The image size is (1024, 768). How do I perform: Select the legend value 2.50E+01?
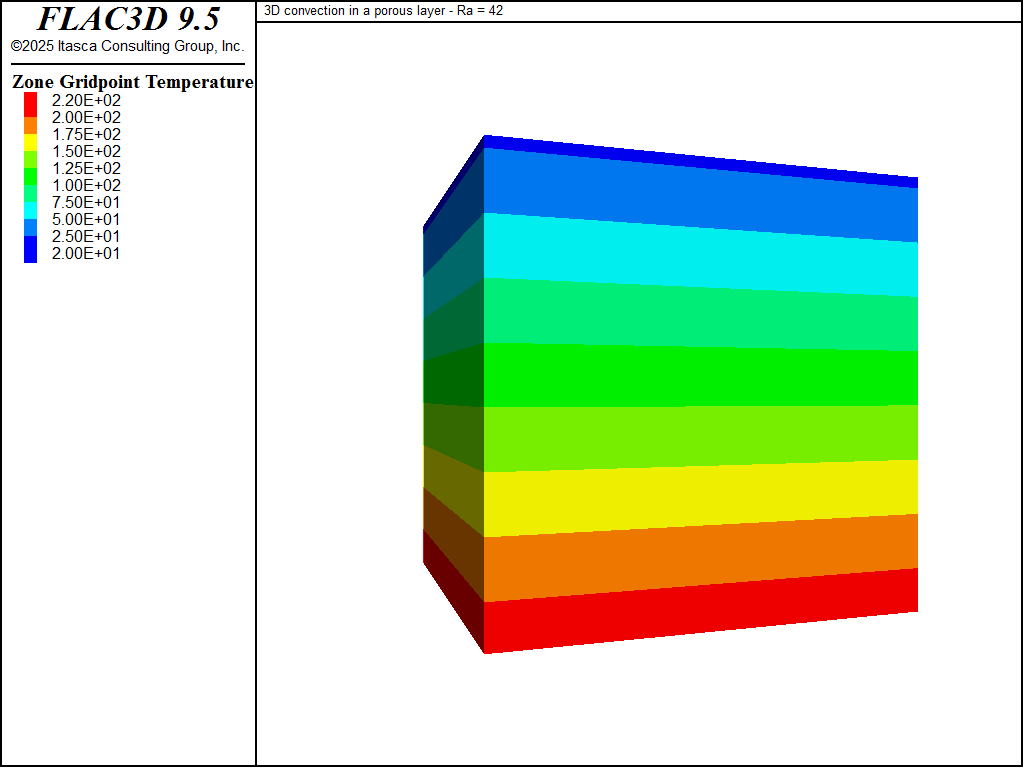tap(86, 236)
